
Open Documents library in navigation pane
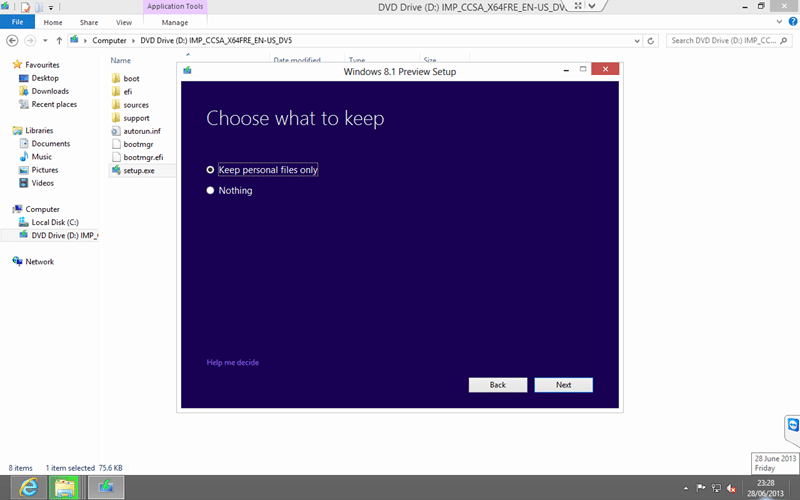51,144
